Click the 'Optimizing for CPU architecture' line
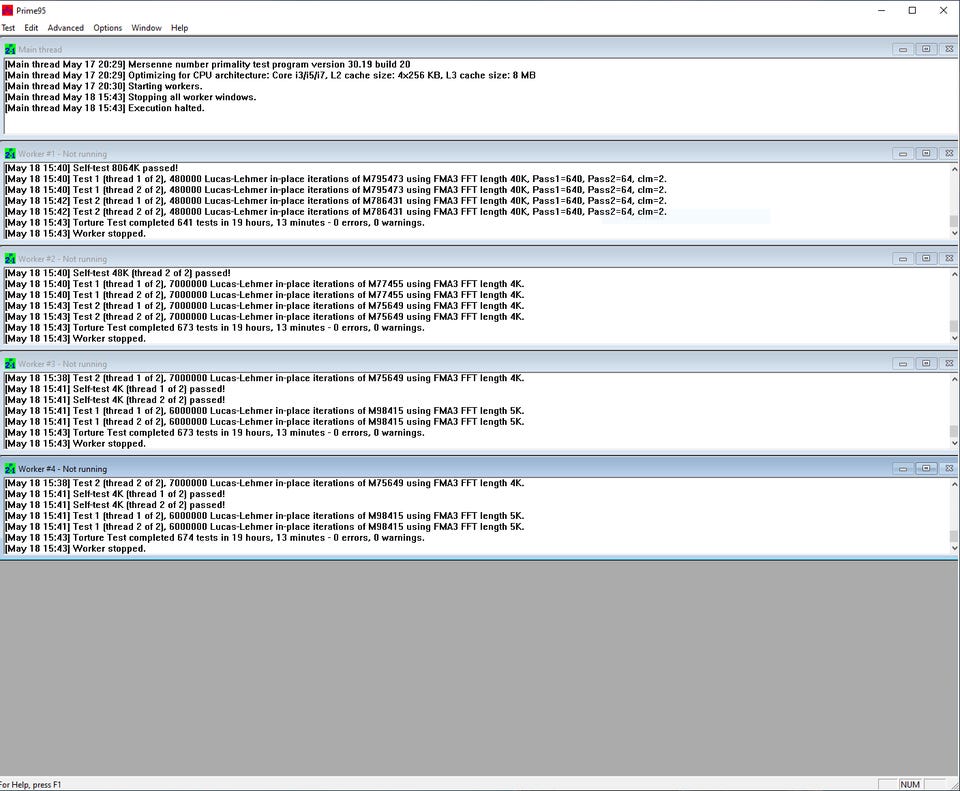The height and width of the screenshot is (791, 960). pos(270,75)
